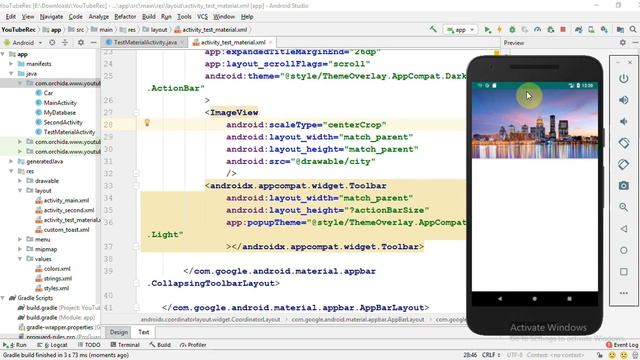Screen dimensions: 640x360
Task: Click emulator power button
Action: click(623, 78)
